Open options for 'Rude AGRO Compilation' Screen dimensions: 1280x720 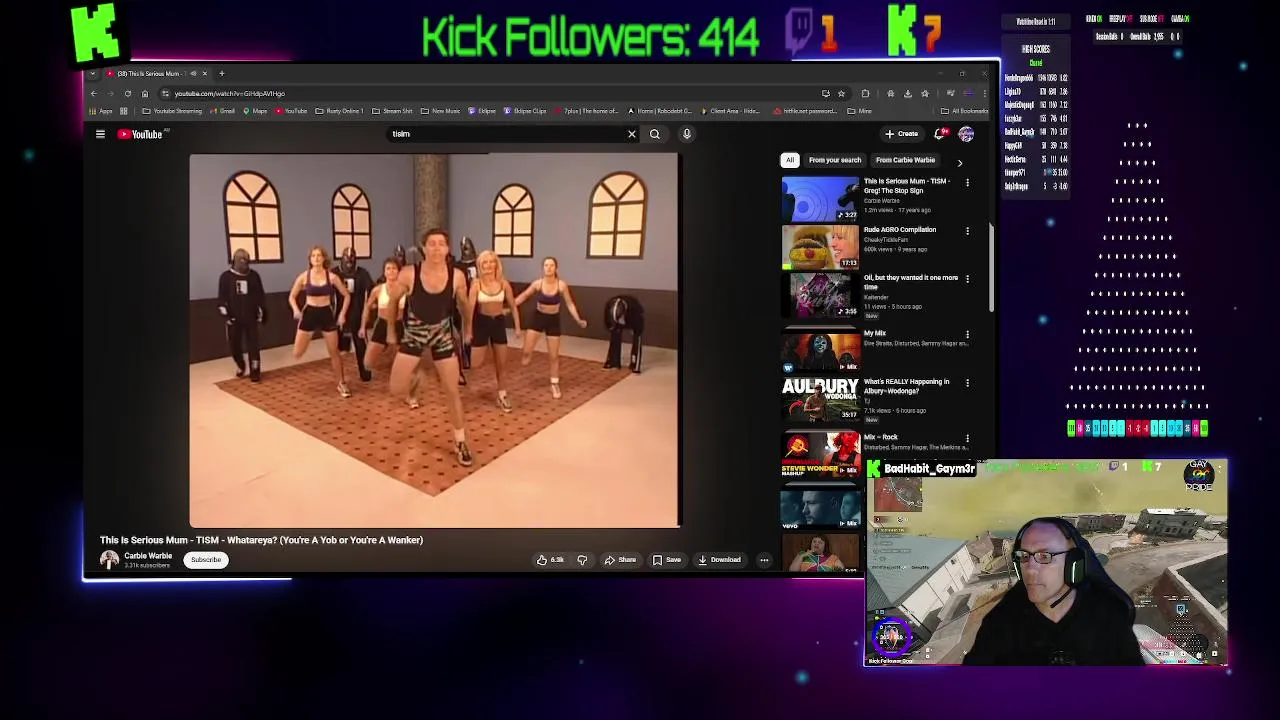click(x=967, y=231)
